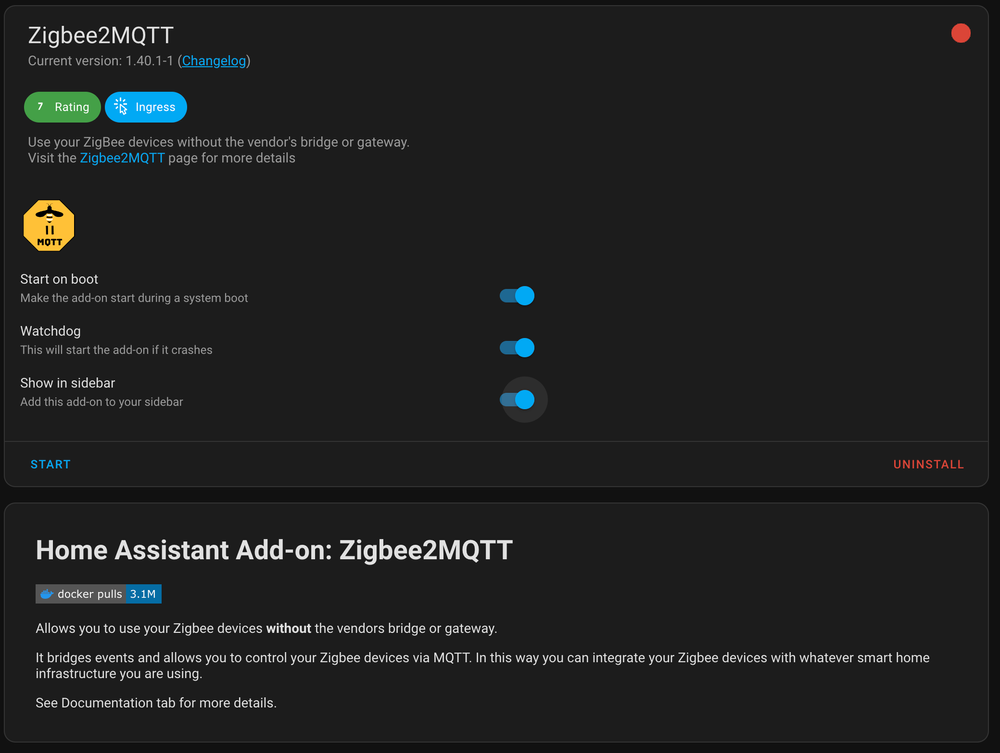Open the Changelog link
This screenshot has width=1000, height=753.
[214, 61]
